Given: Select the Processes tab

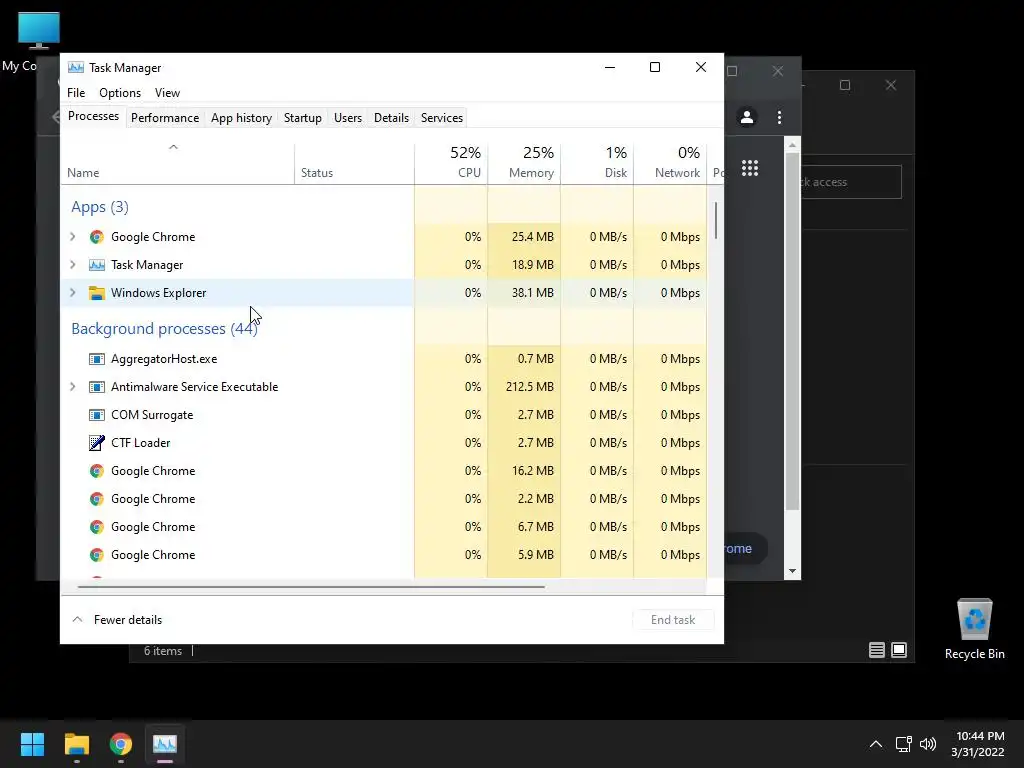Looking at the screenshot, I should pos(93,116).
